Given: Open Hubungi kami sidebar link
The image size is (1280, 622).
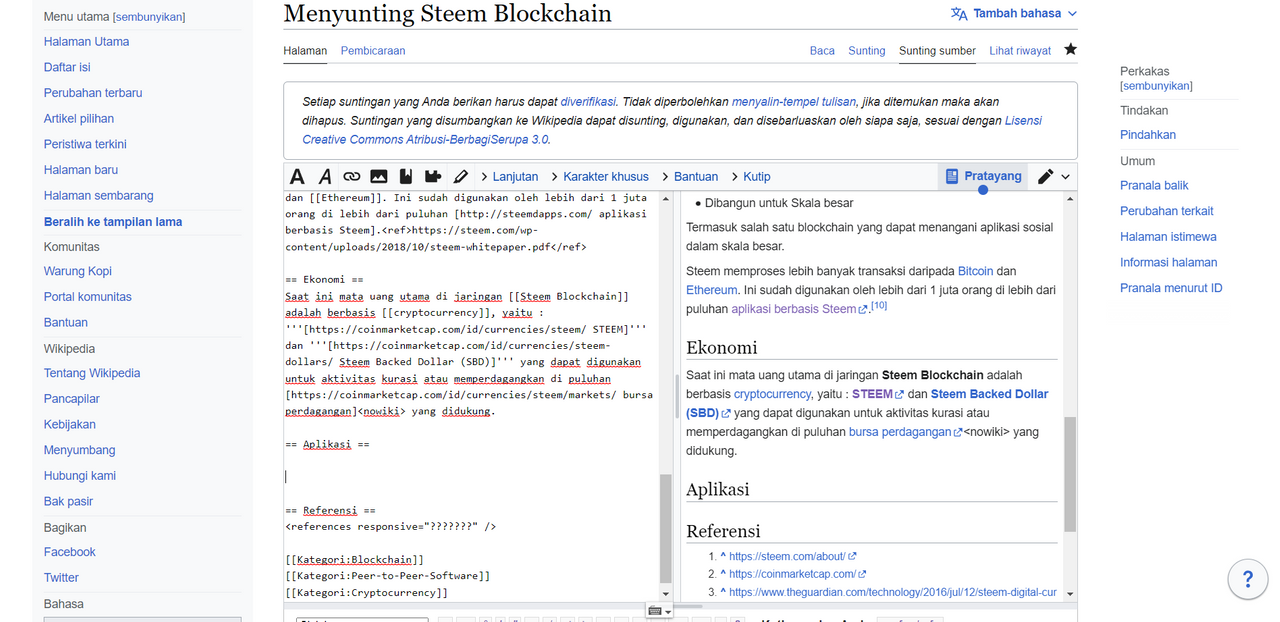Looking at the screenshot, I should coord(80,476).
